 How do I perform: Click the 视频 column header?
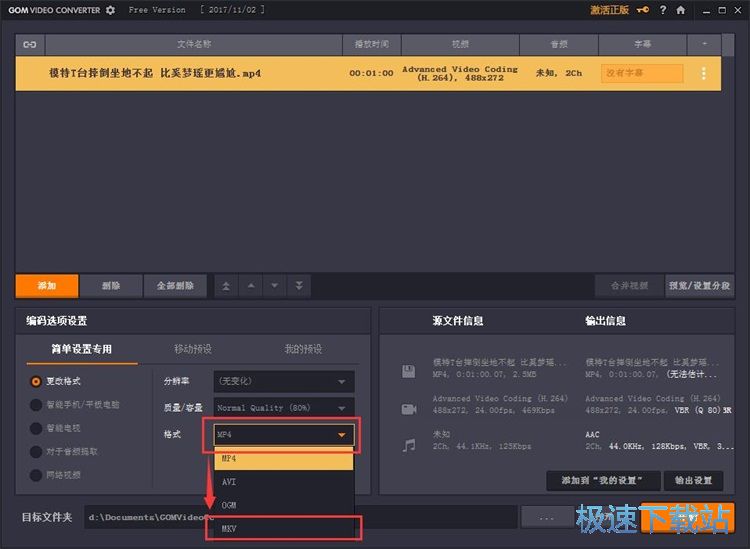pyautogui.click(x=460, y=44)
